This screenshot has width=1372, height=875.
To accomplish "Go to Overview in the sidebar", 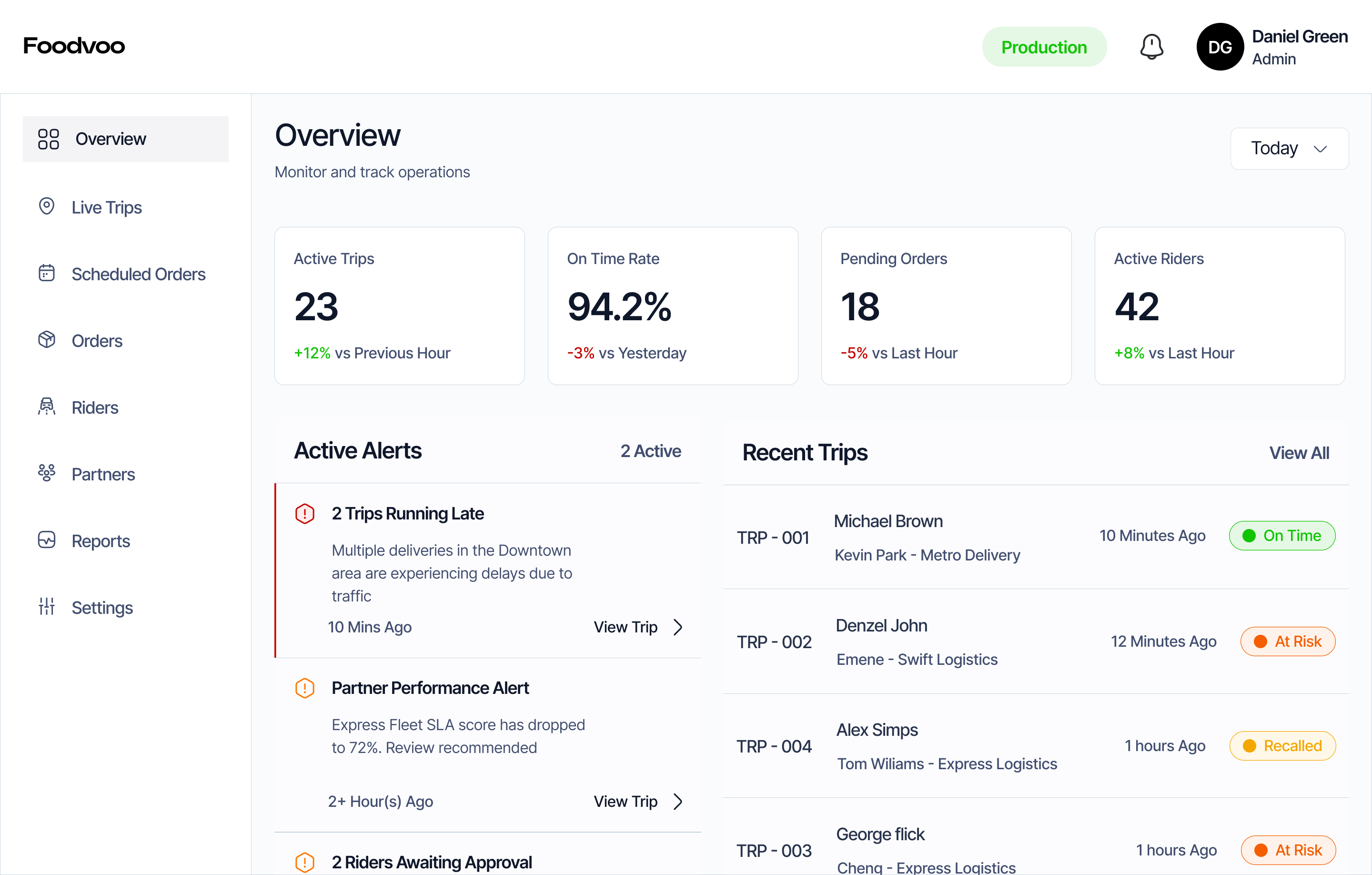I will 125,139.
